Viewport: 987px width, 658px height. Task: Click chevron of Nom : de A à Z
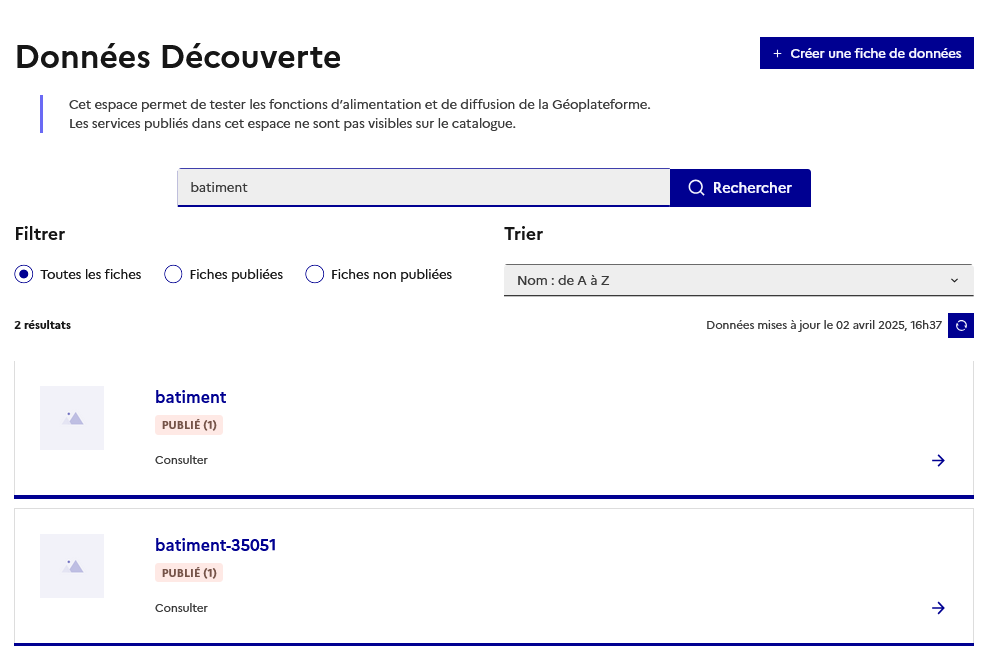(x=954, y=281)
